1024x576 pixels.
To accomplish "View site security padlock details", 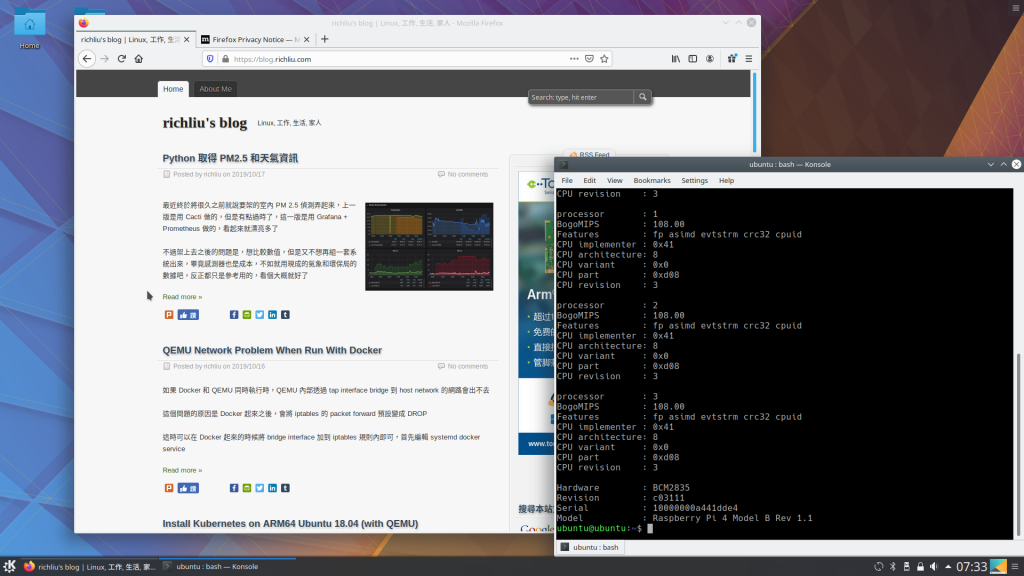I will click(225, 59).
